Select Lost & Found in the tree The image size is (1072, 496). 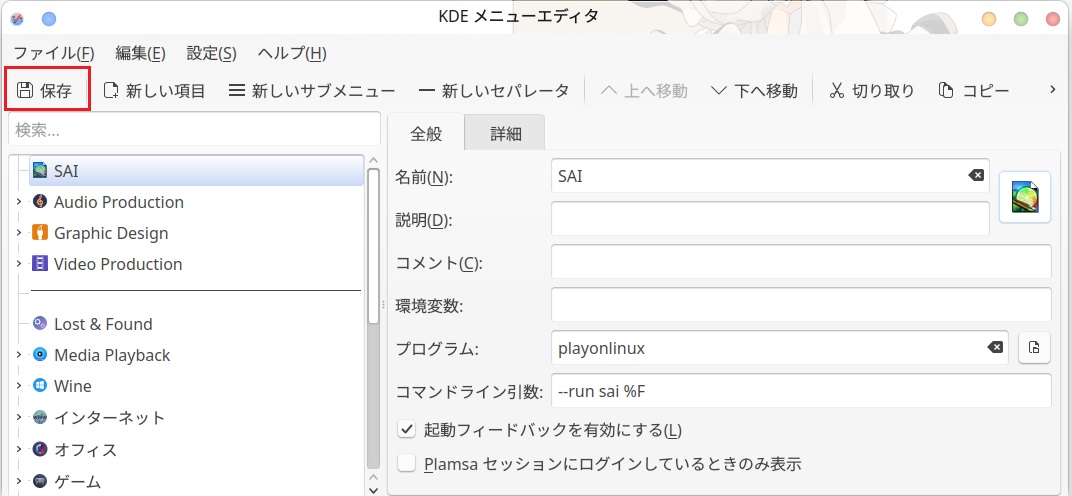pos(102,324)
